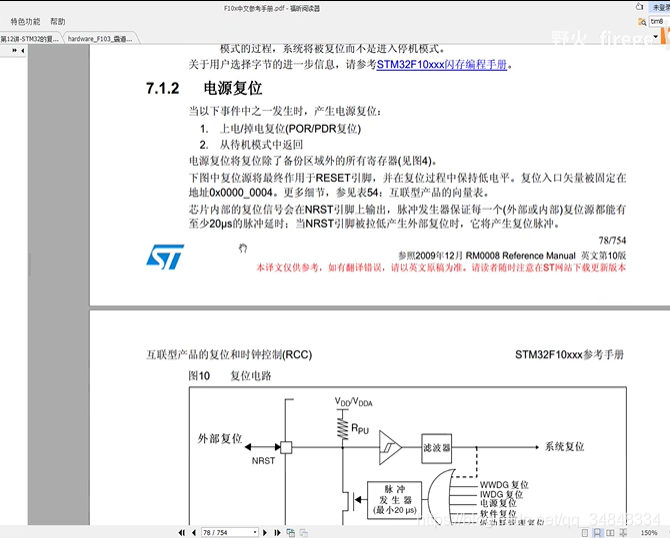Click the 系统复位 label in the diagram
Viewport: 670px width, 538px height.
[x=564, y=447]
